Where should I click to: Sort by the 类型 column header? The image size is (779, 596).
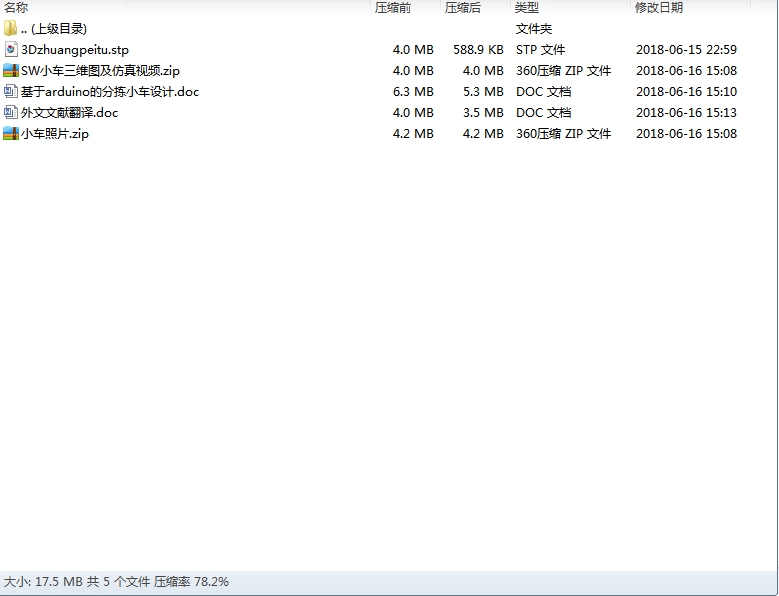(x=527, y=7)
